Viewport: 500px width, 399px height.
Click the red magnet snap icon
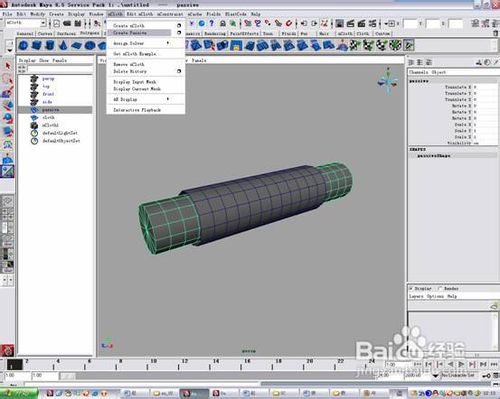(x=289, y=23)
